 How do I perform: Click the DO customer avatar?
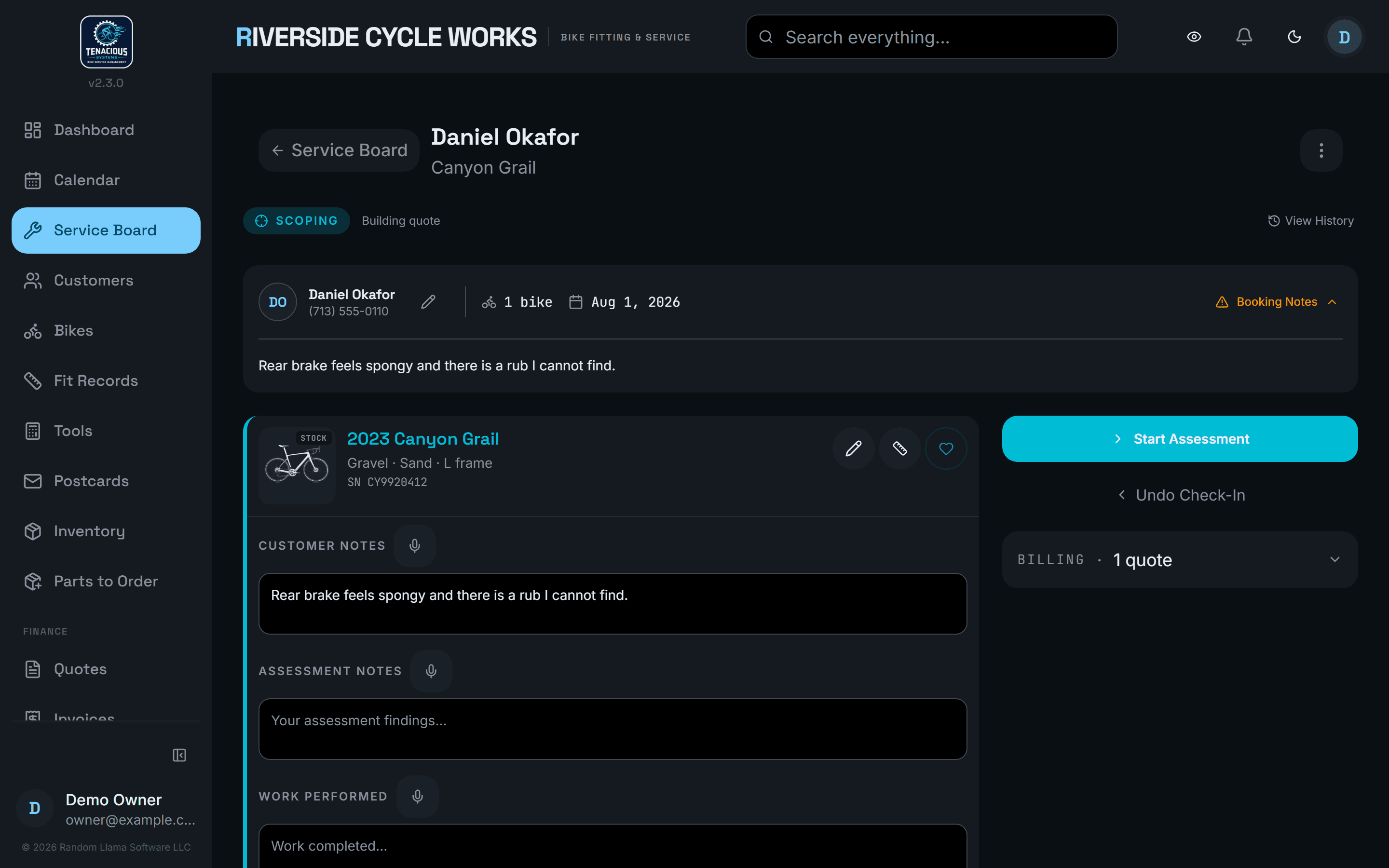(x=278, y=302)
